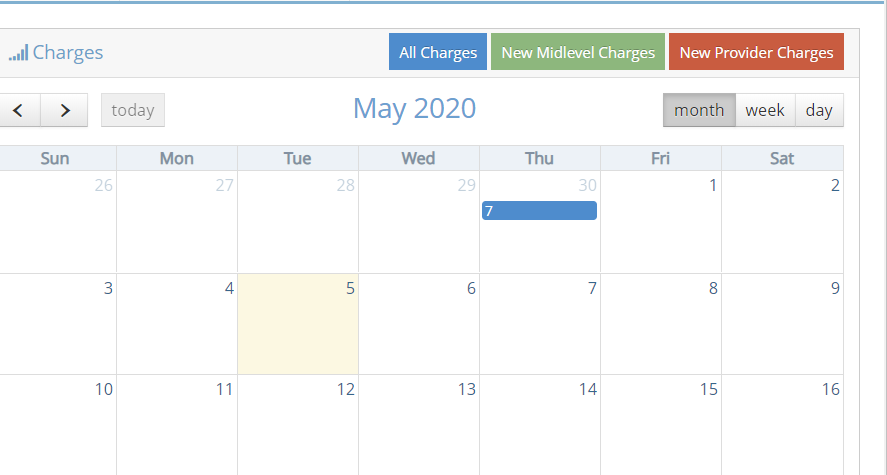Image resolution: width=887 pixels, height=475 pixels.
Task: Select Sunday May 10 cell
Action: tap(58, 425)
